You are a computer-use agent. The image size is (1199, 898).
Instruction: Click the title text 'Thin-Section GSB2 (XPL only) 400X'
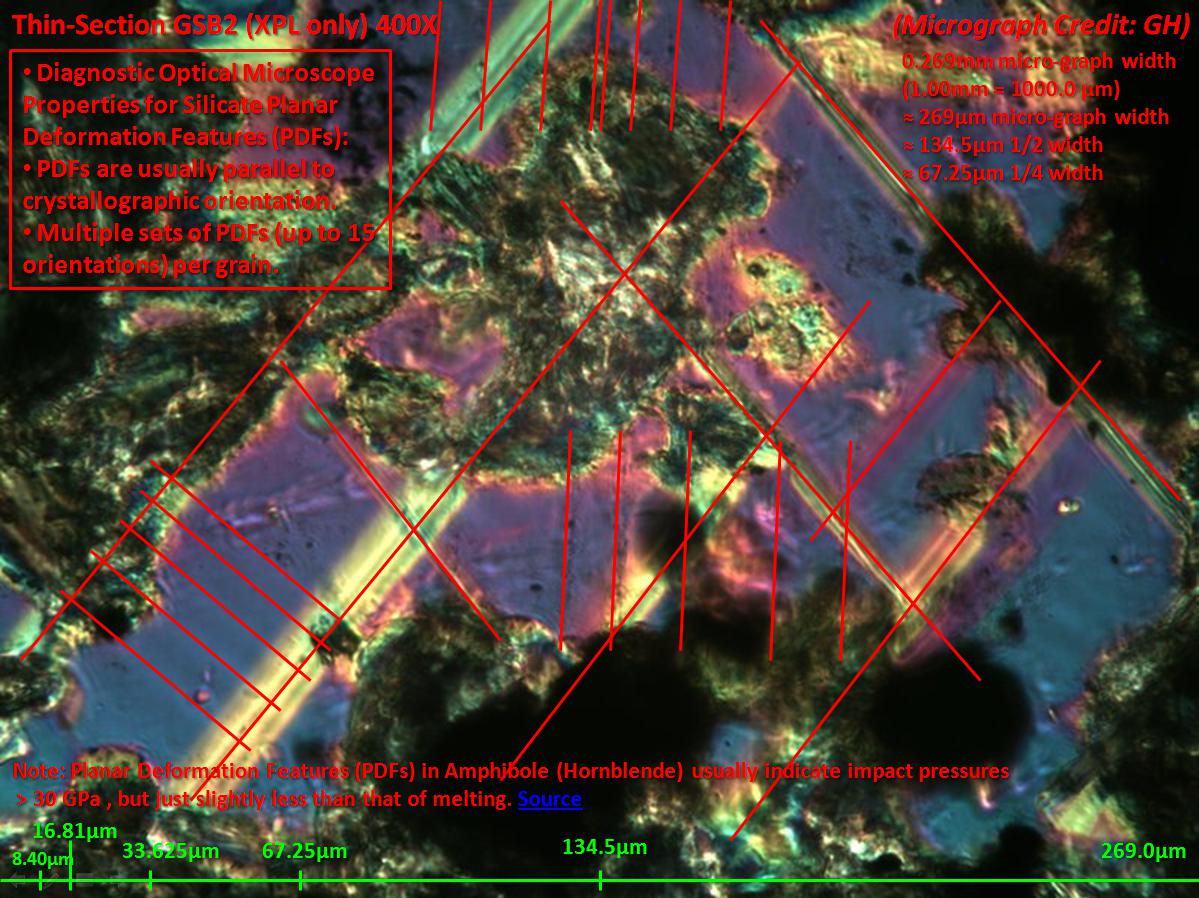coord(226,25)
